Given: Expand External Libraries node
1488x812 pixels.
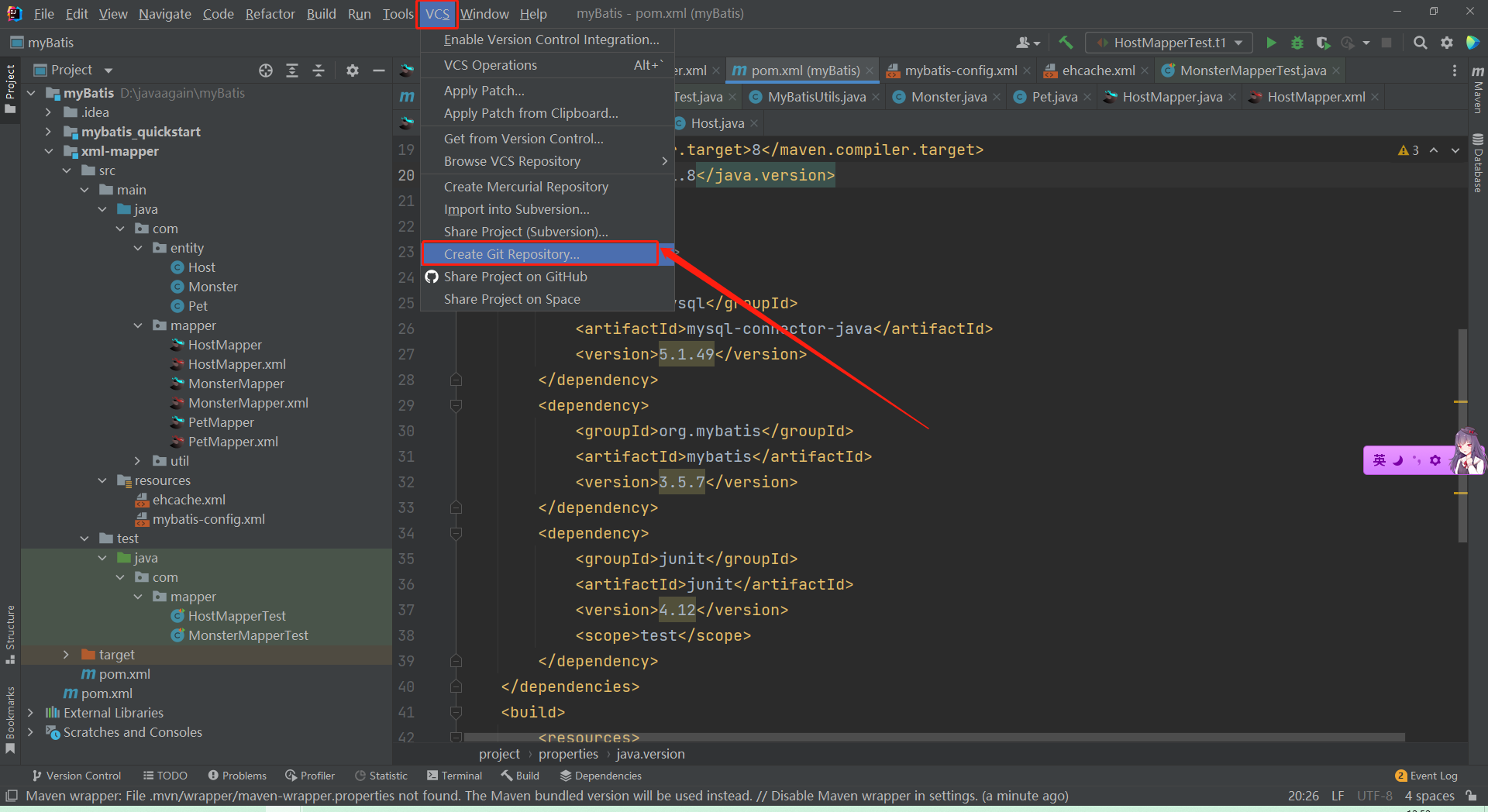Looking at the screenshot, I should [30, 713].
